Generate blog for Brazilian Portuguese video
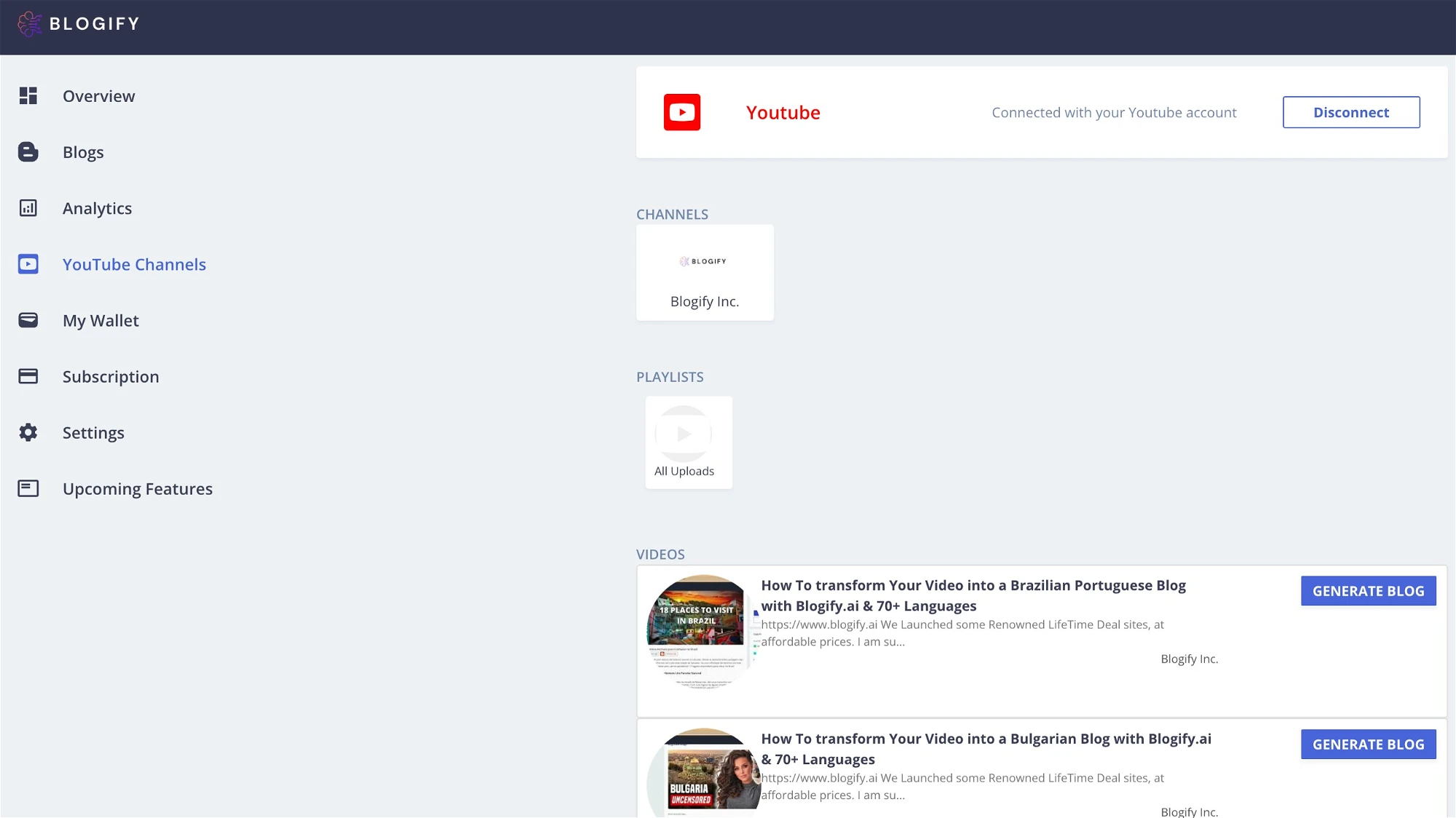The image size is (1456, 818). (x=1369, y=591)
